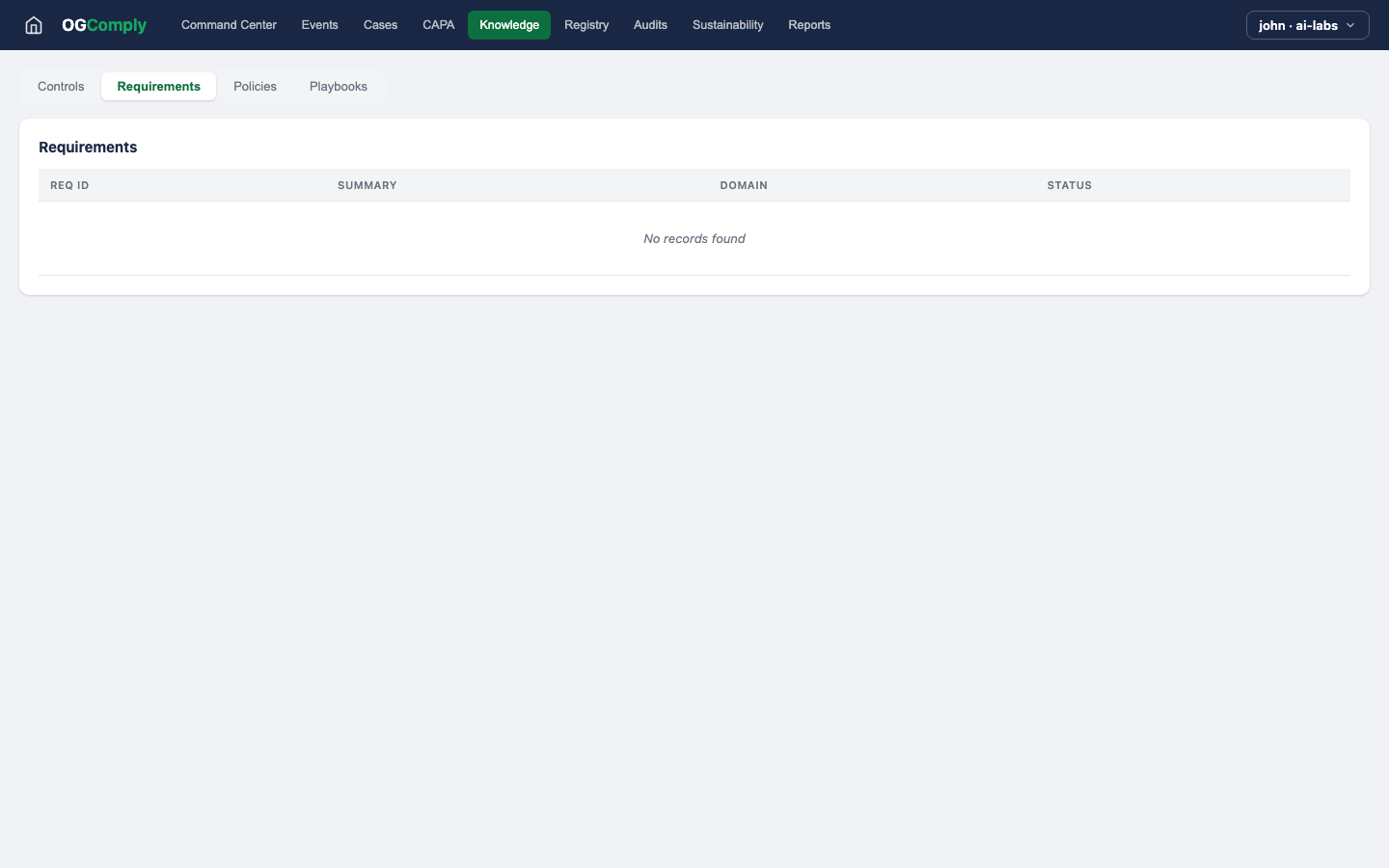Open the Playbooks tab
This screenshot has height=868, width=1389.
tap(339, 87)
